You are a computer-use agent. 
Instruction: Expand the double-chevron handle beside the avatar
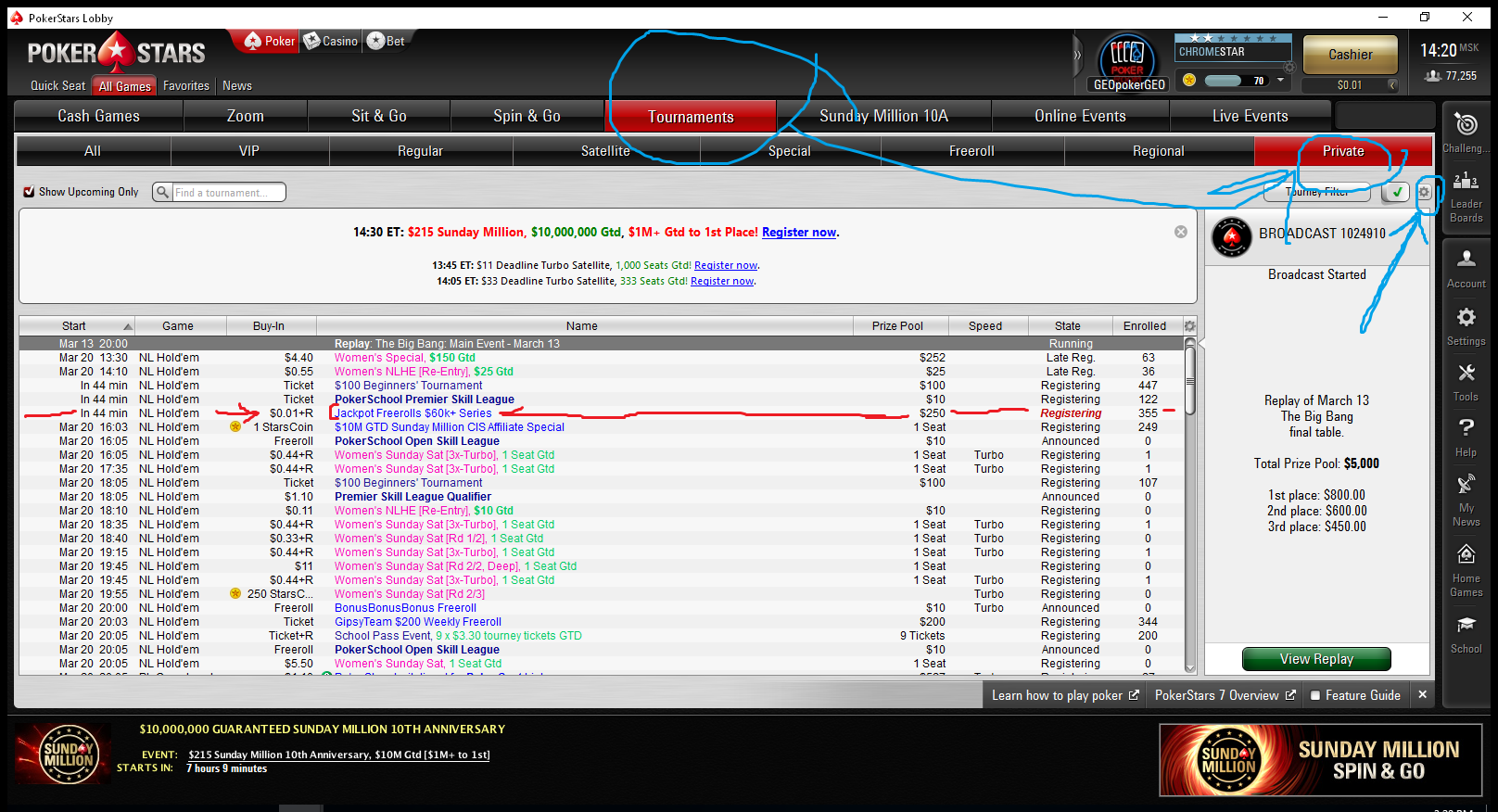click(1077, 56)
